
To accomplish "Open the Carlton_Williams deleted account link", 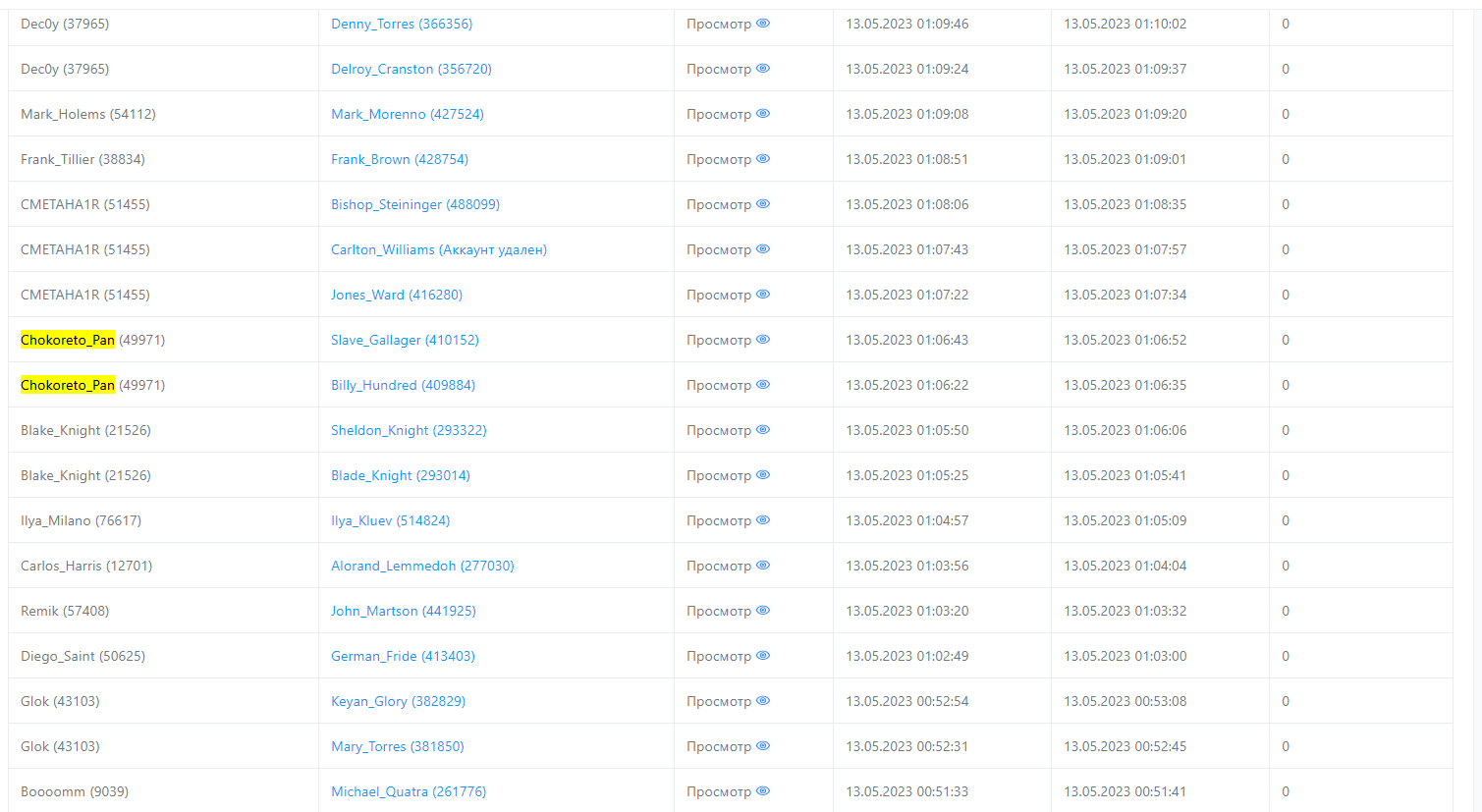I will 438,249.
